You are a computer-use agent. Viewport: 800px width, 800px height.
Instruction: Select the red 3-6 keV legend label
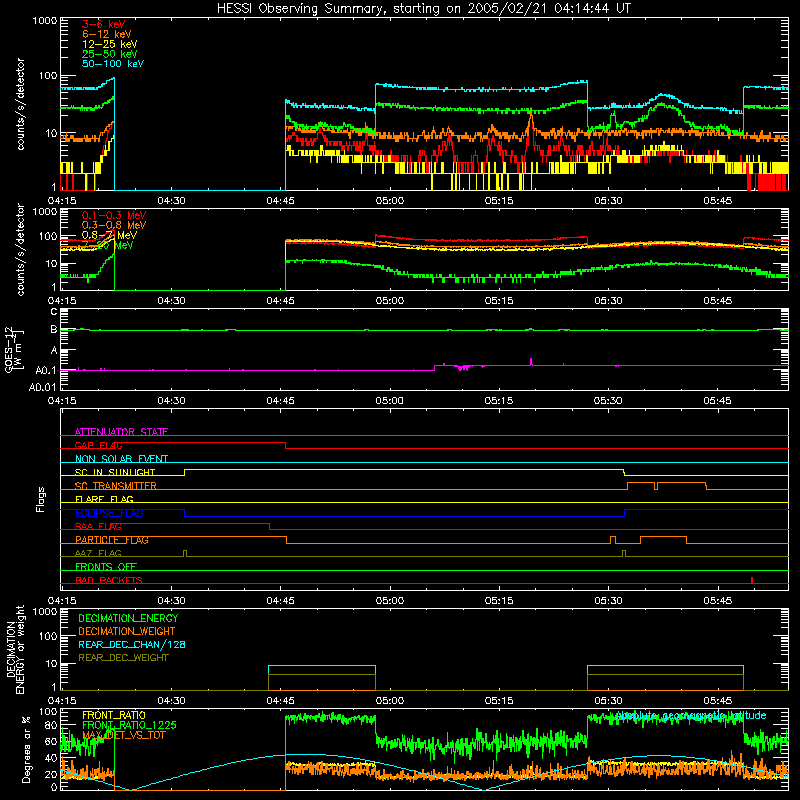click(x=103, y=24)
